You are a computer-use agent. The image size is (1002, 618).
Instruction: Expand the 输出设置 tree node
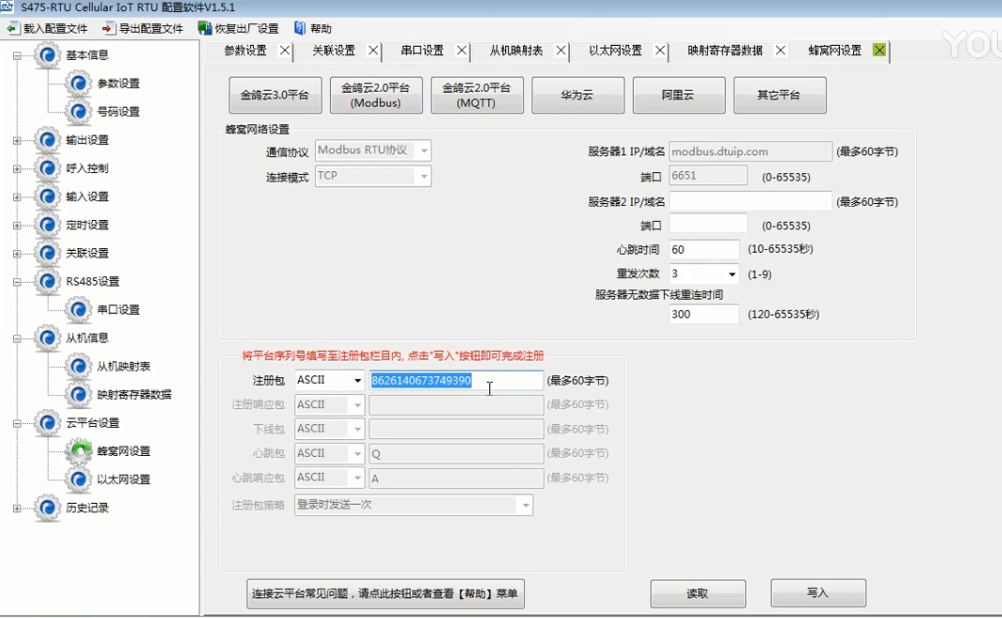(x=17, y=140)
